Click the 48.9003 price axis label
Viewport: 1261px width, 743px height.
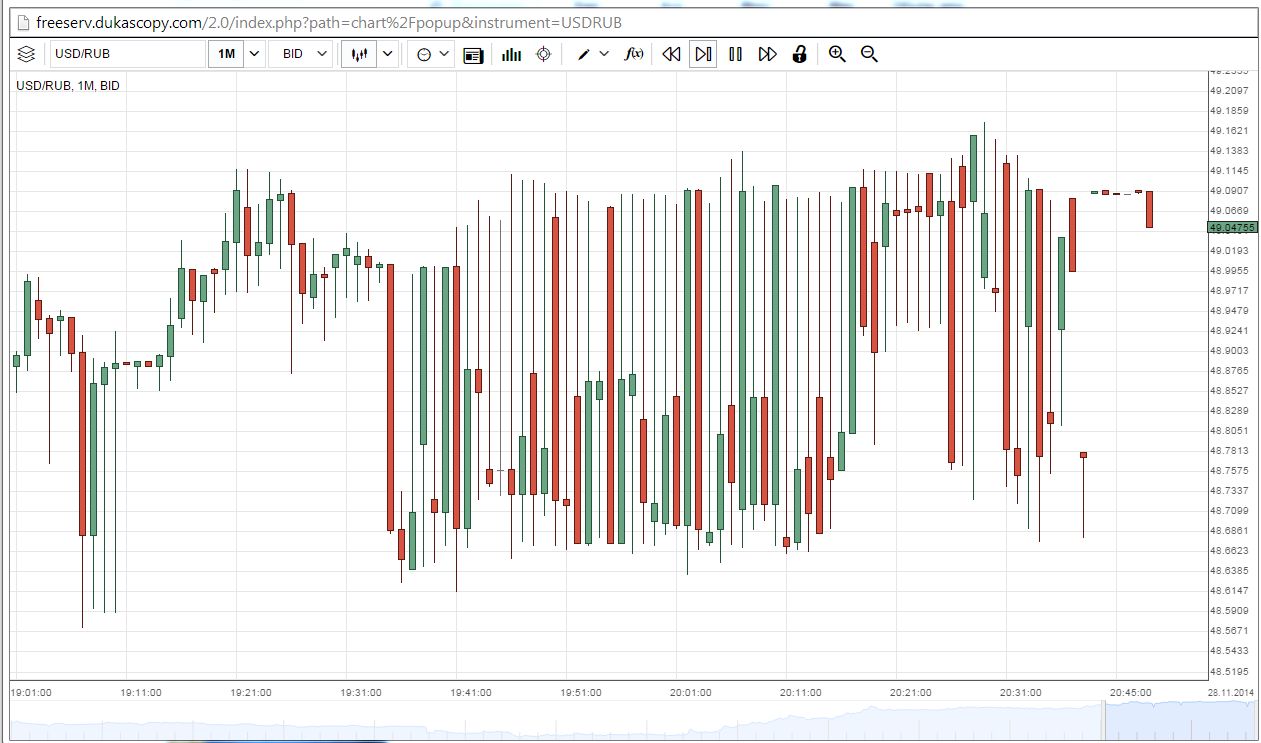1228,351
